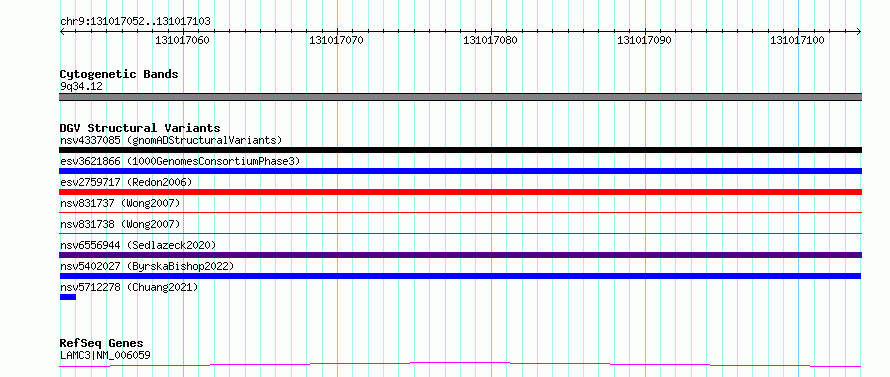Screen dimensions: 890x377
Task: Click the thick red esv2759717 bar
Action: pos(460,192)
